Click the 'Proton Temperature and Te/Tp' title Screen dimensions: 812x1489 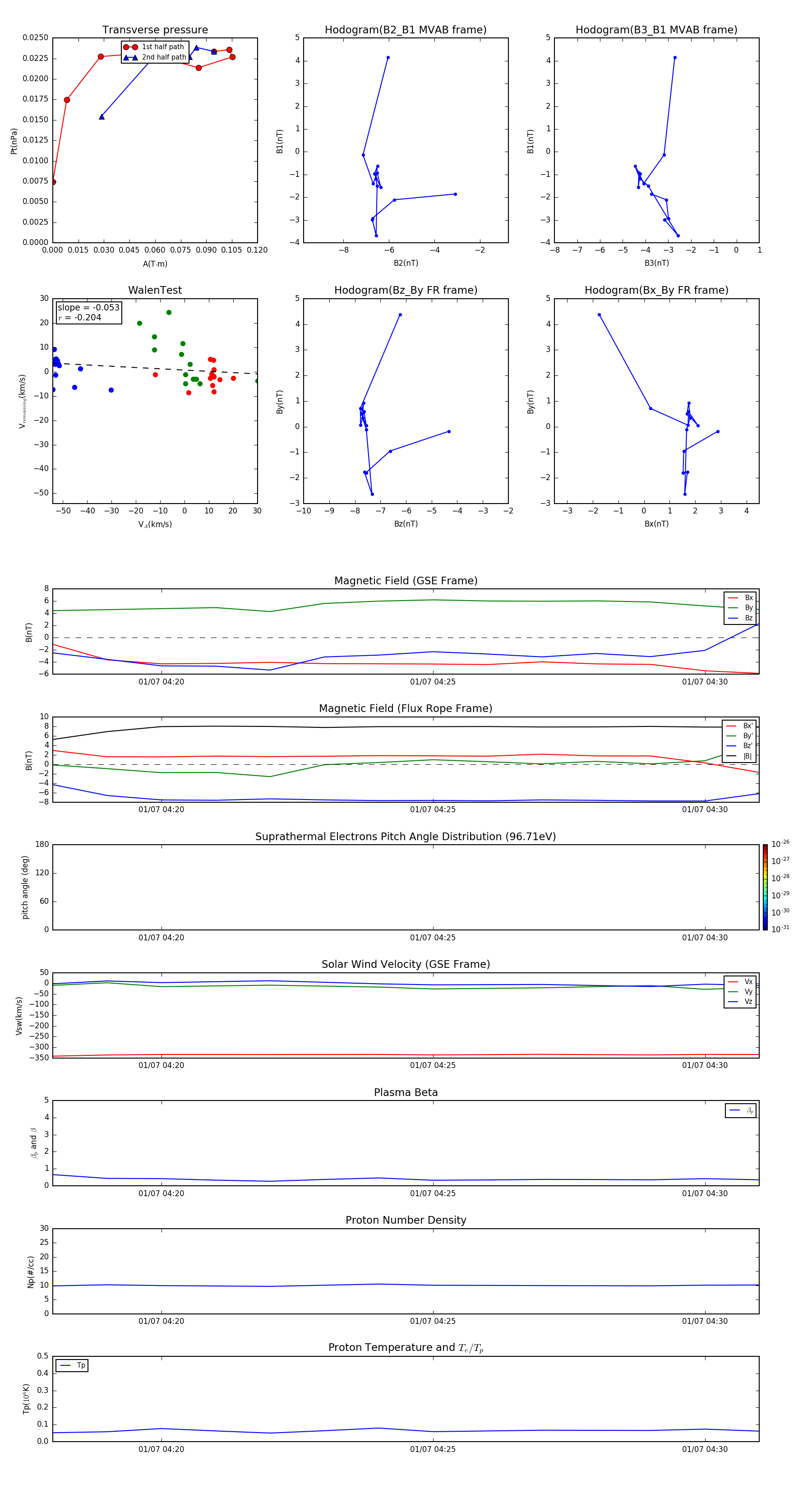click(x=406, y=1347)
